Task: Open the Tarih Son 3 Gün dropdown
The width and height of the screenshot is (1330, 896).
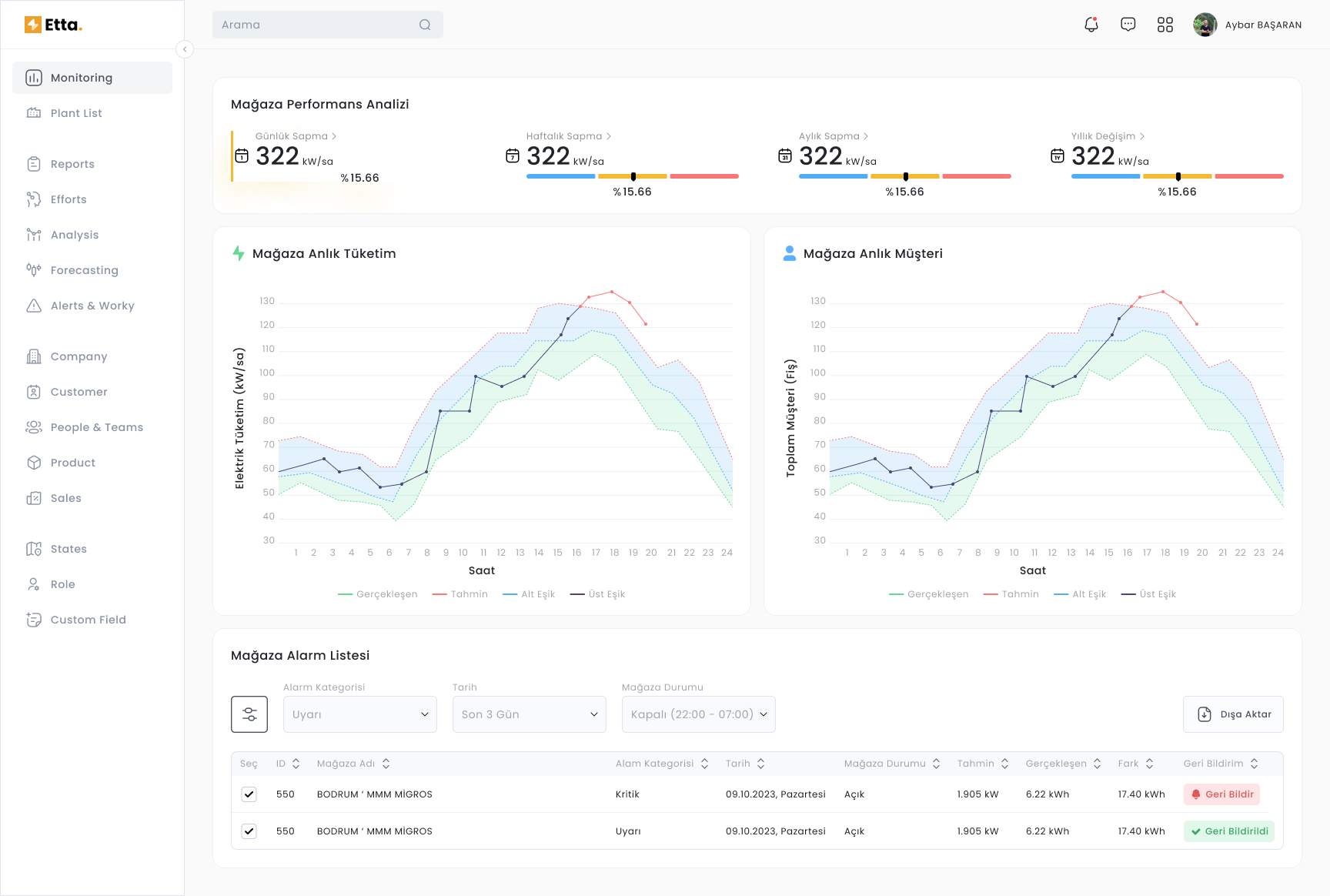Action: 529,714
